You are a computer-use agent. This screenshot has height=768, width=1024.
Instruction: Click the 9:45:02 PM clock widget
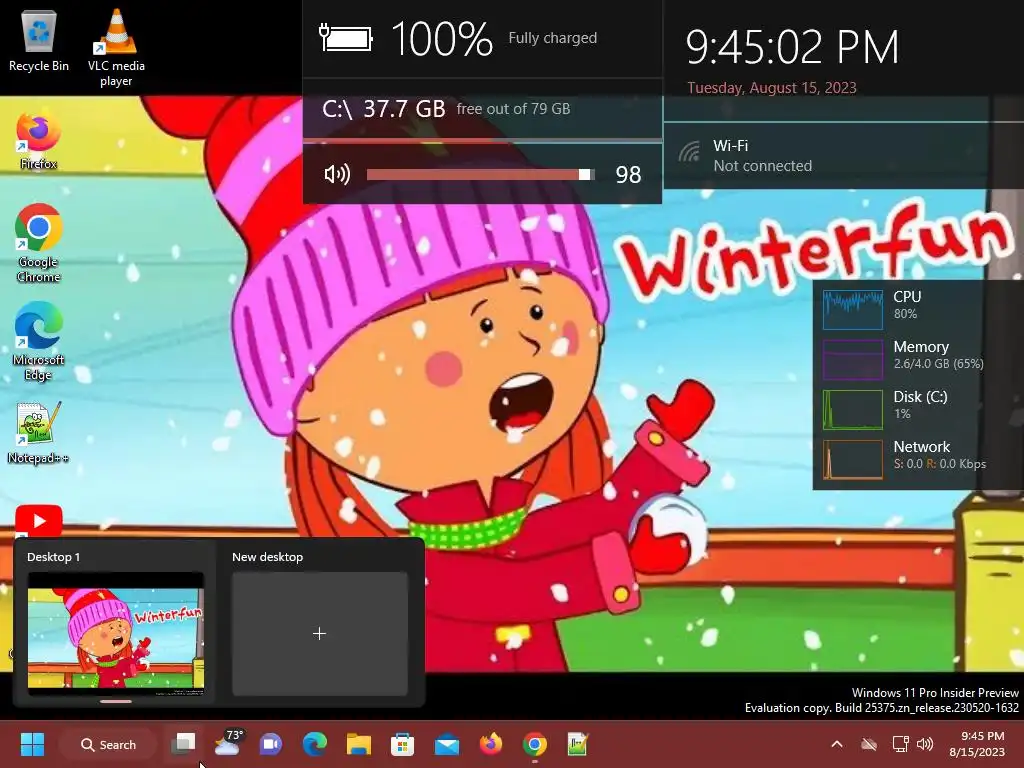[792, 47]
